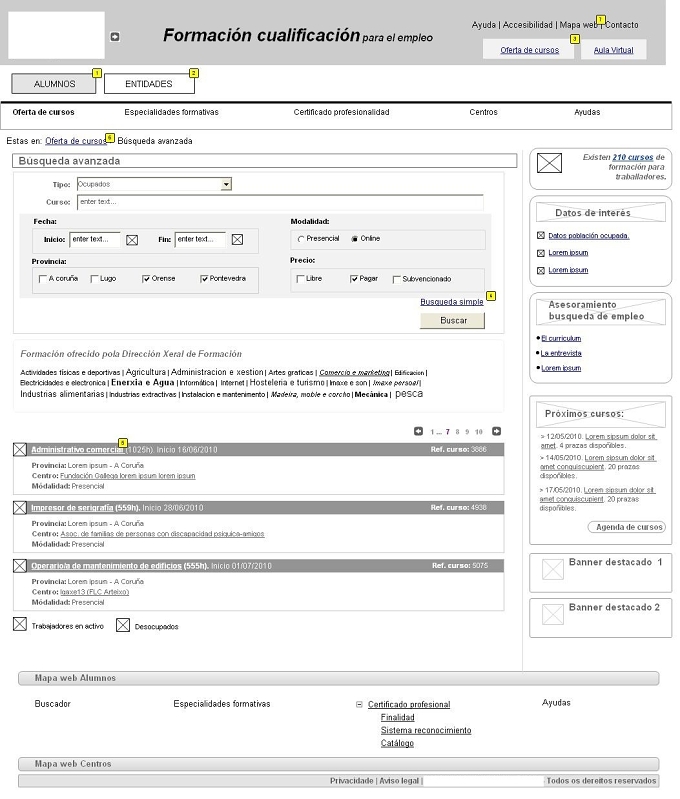
Task: Click the Fin date input field
Action: 200,239
